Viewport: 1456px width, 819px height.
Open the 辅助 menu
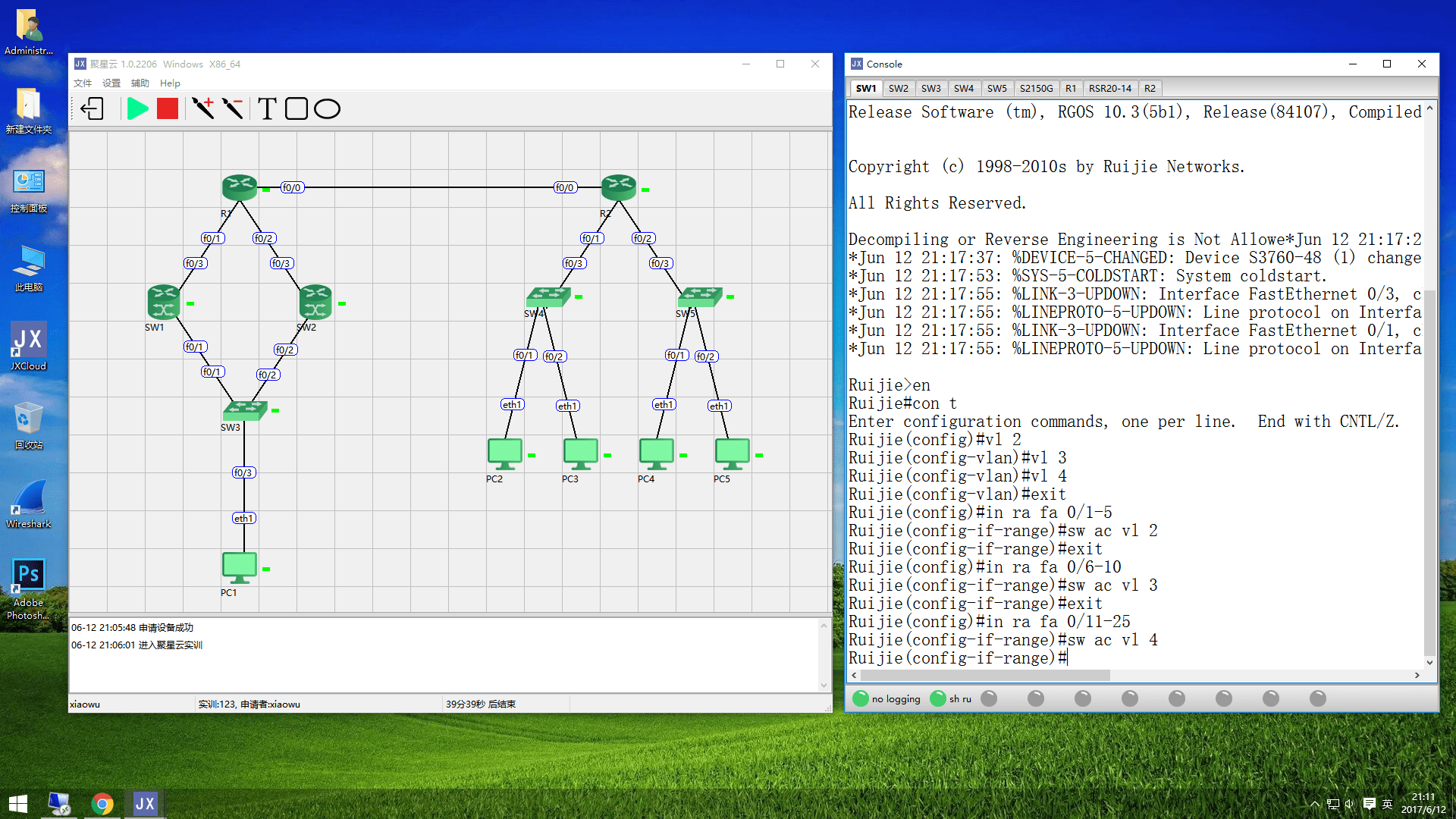(140, 83)
